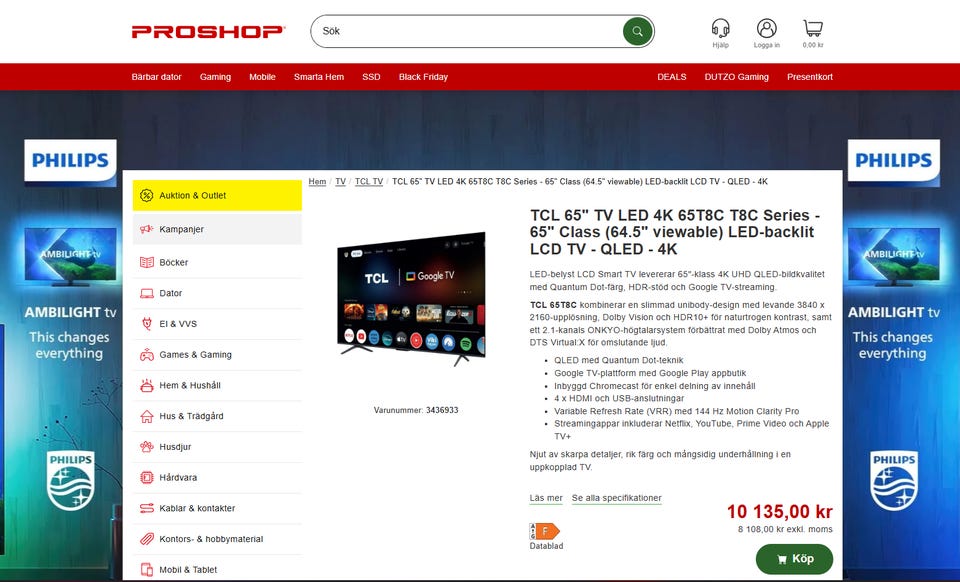Open the Logga in user icon
This screenshot has width=960, height=582.
(x=767, y=28)
